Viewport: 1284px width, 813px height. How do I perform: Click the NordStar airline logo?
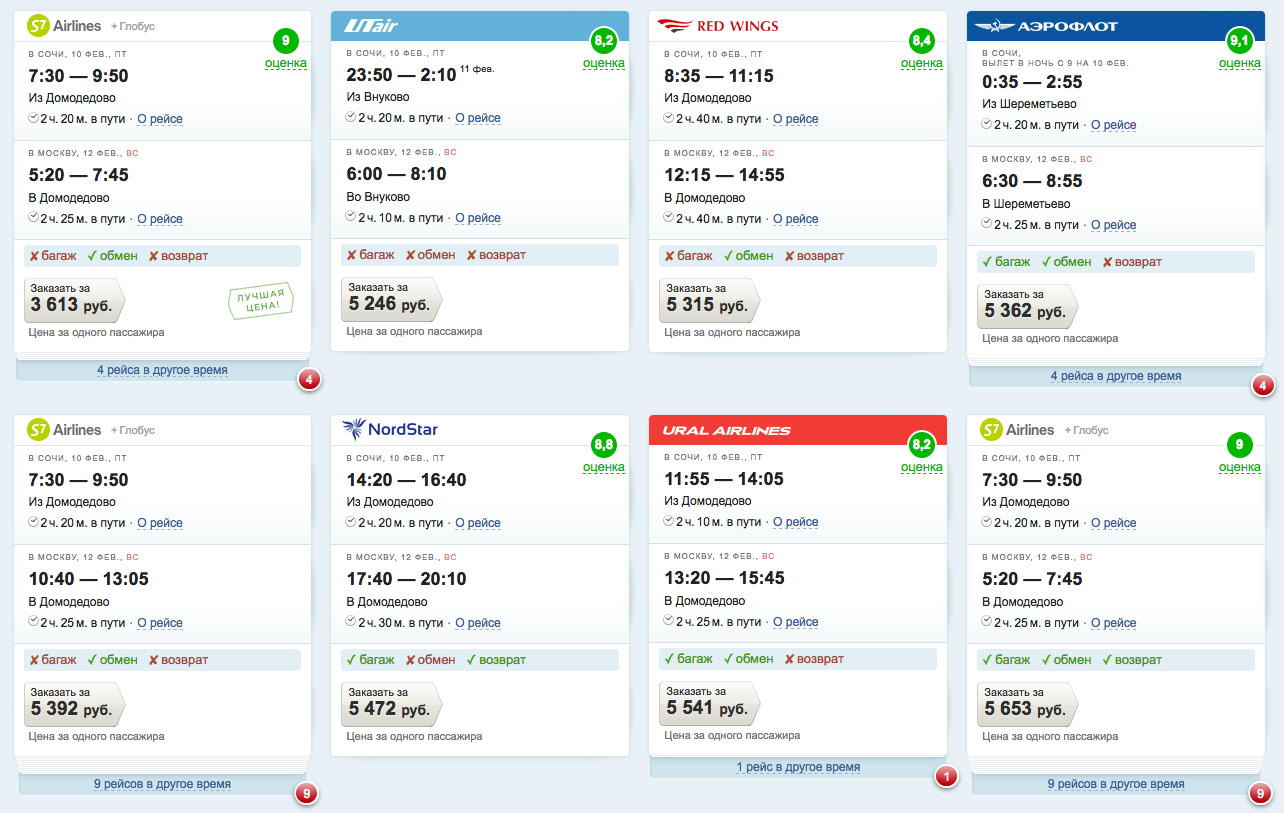click(390, 430)
